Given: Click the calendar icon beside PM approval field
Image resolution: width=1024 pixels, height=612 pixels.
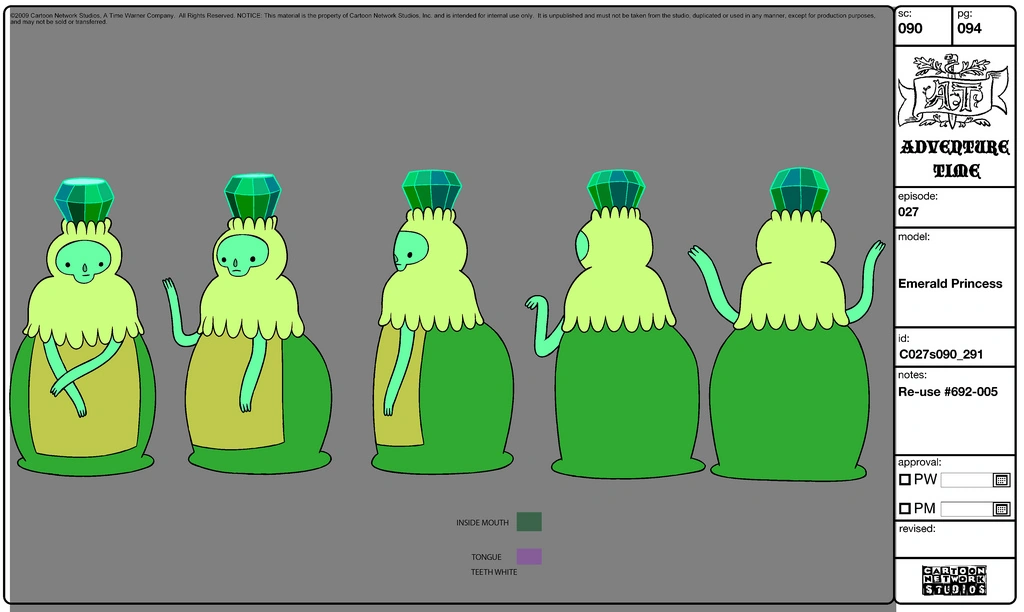Looking at the screenshot, I should point(1004,508).
